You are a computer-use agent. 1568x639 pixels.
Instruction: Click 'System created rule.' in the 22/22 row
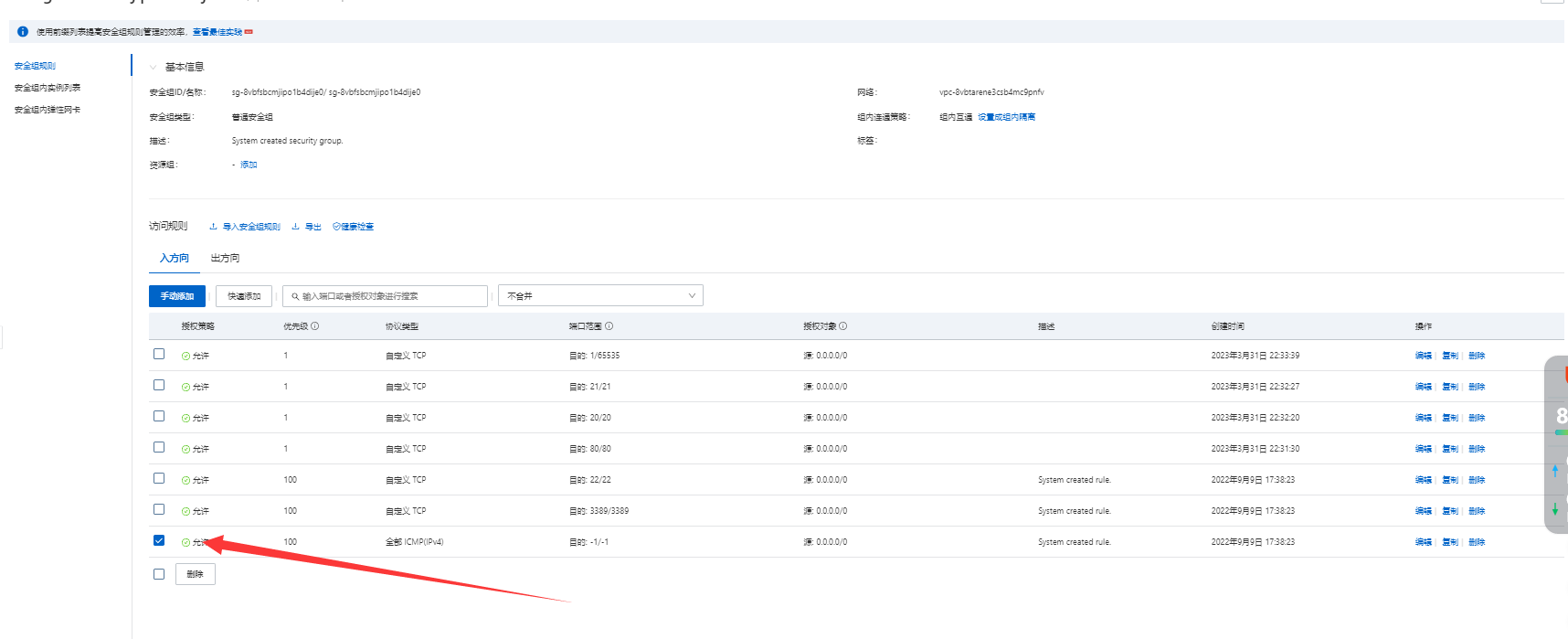pyautogui.click(x=1075, y=480)
